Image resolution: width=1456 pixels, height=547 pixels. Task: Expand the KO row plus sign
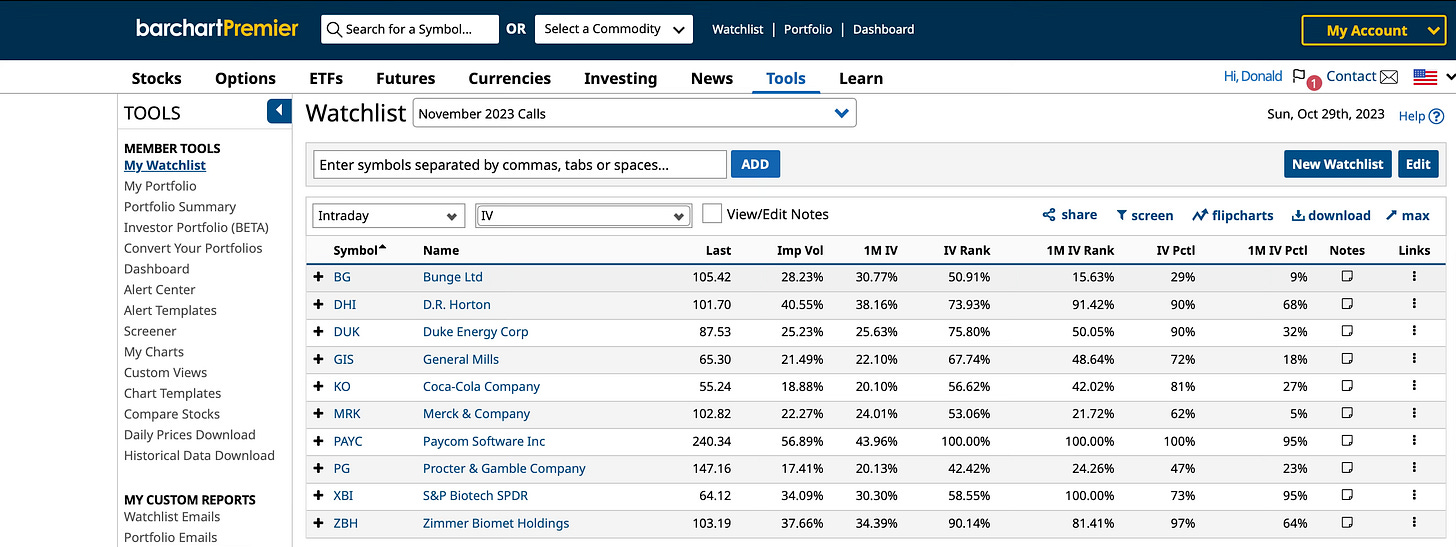[x=319, y=386]
